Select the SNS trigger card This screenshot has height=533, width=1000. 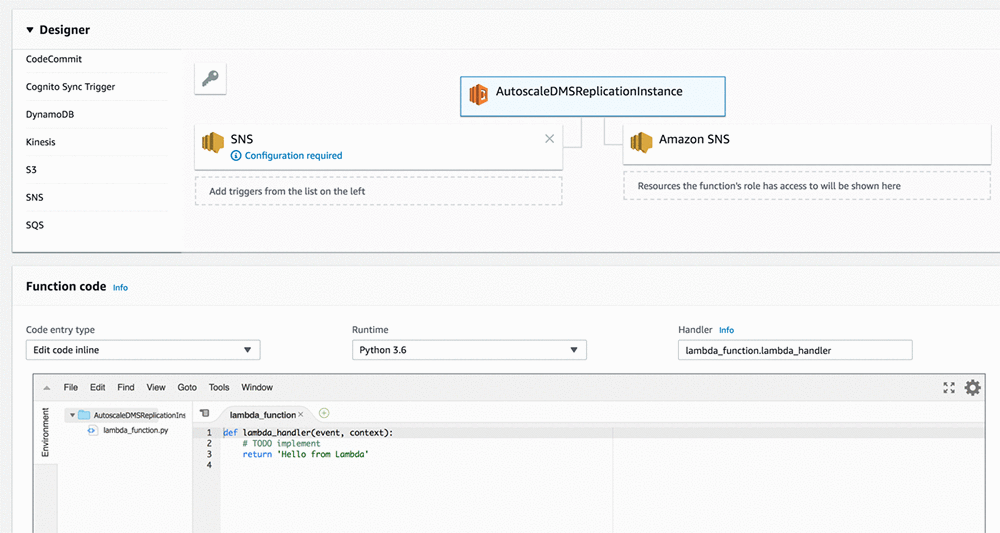point(378,147)
